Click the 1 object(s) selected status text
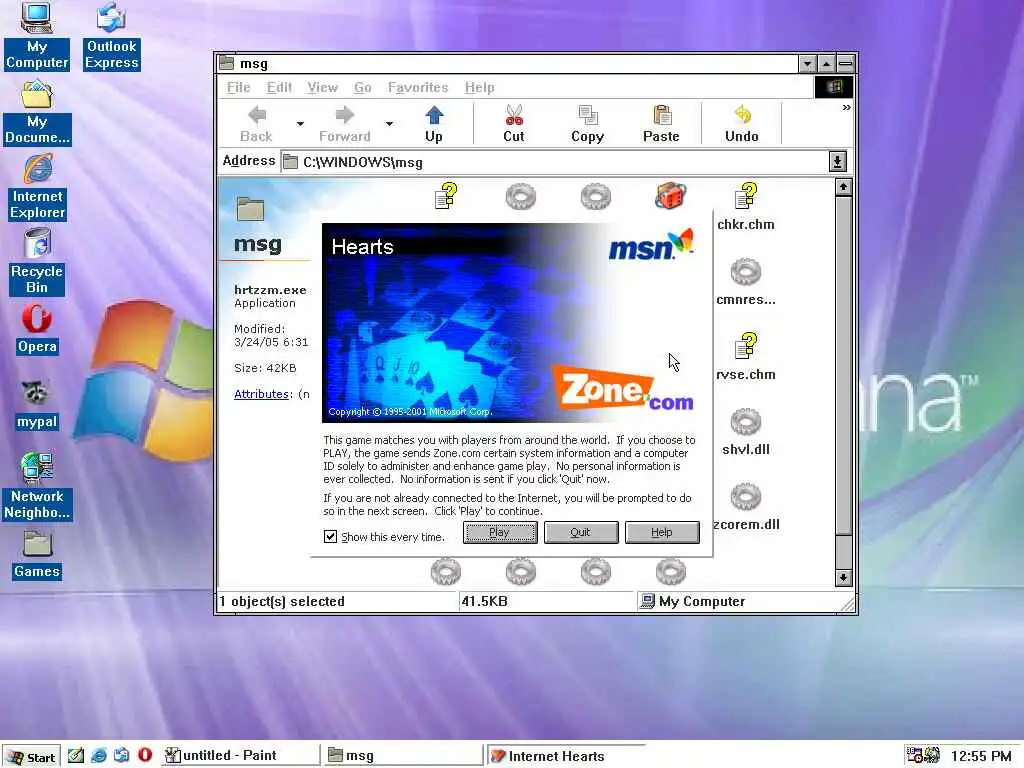1024x768 pixels. (x=281, y=601)
